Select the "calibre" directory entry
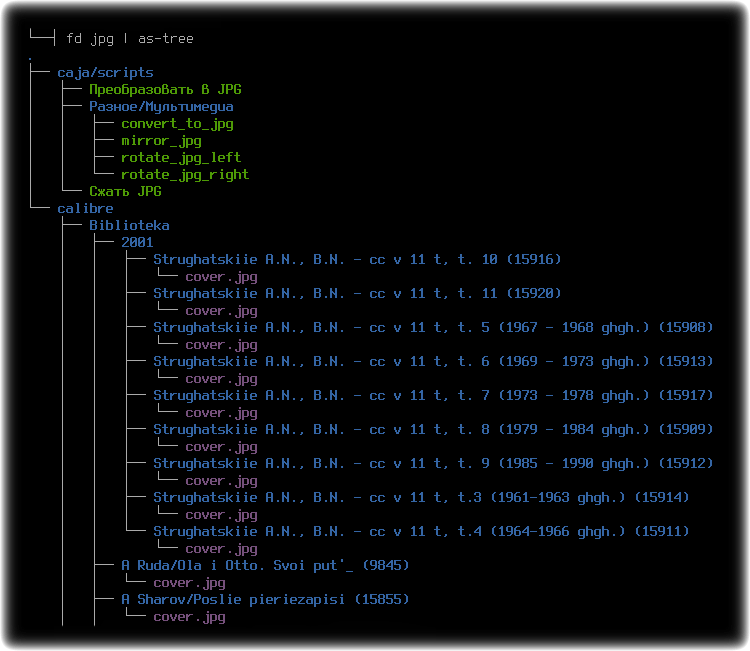The height and width of the screenshot is (651, 750). point(85,209)
